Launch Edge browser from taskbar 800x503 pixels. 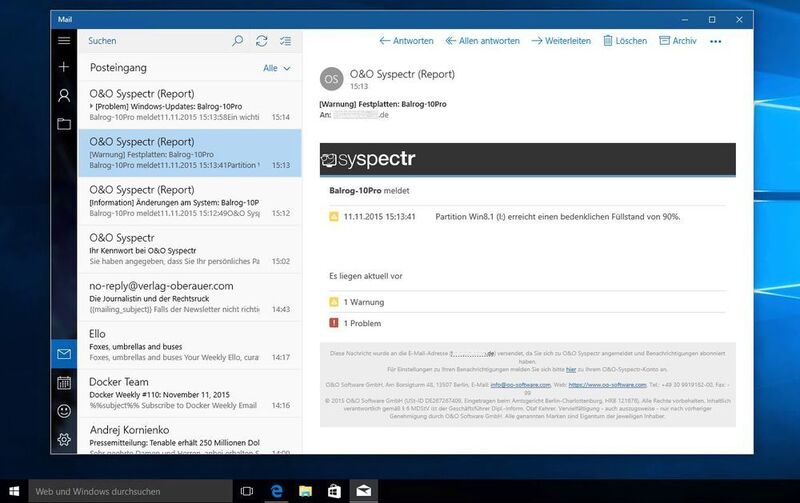coord(277,491)
